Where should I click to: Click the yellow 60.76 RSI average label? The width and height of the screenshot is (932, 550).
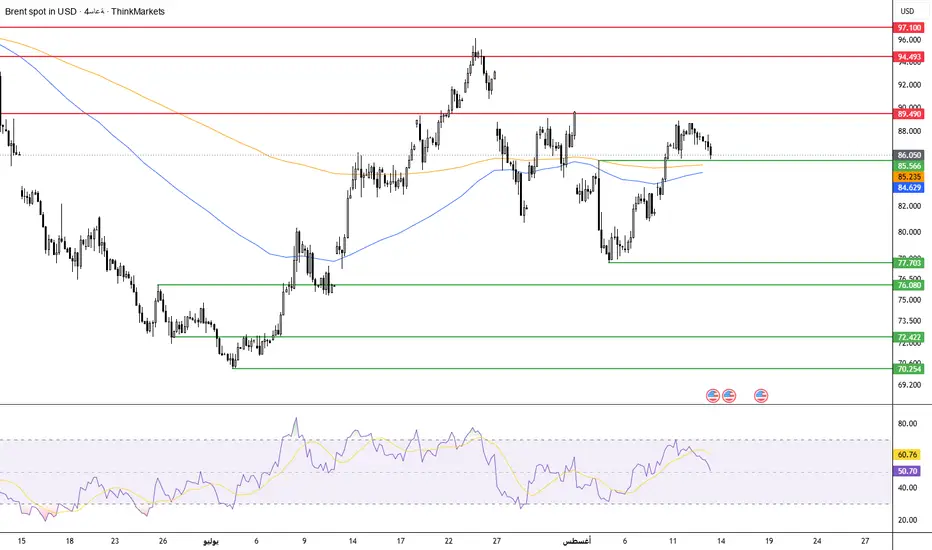pyautogui.click(x=908, y=454)
